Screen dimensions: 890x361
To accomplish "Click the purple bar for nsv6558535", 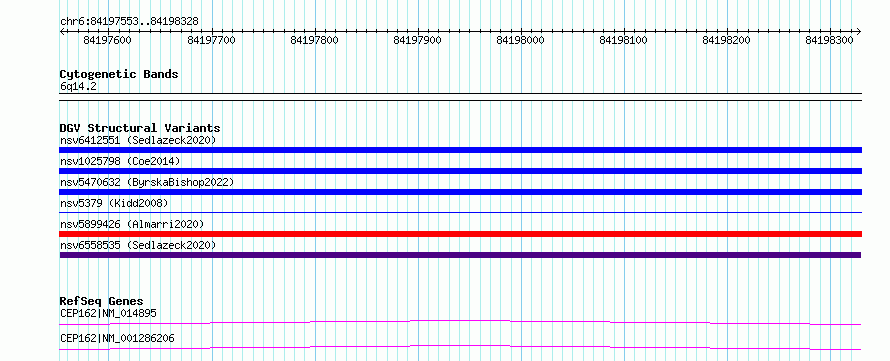I will pyautogui.click(x=460, y=255).
